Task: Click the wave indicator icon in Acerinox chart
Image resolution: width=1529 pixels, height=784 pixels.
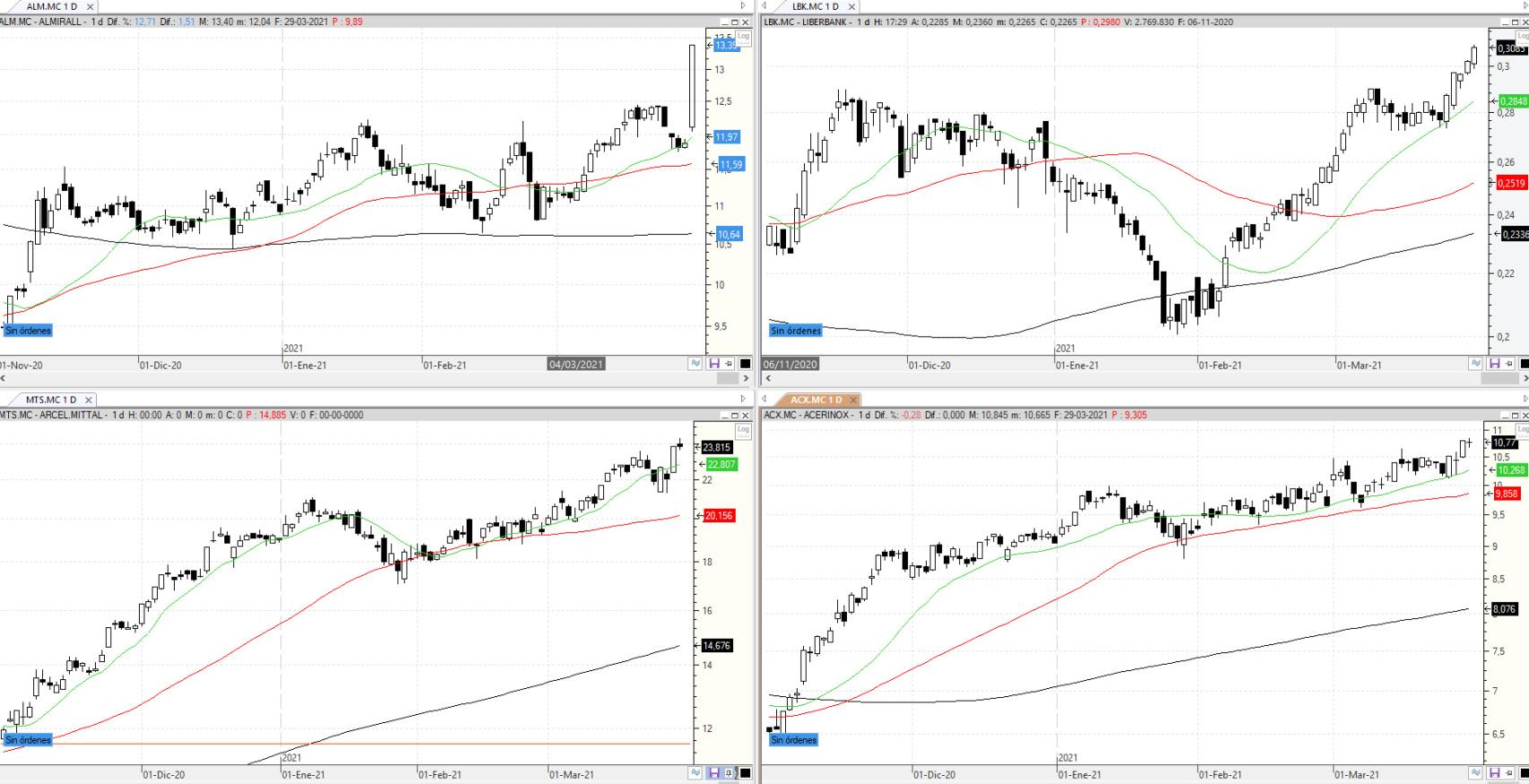Action: (x=1475, y=773)
